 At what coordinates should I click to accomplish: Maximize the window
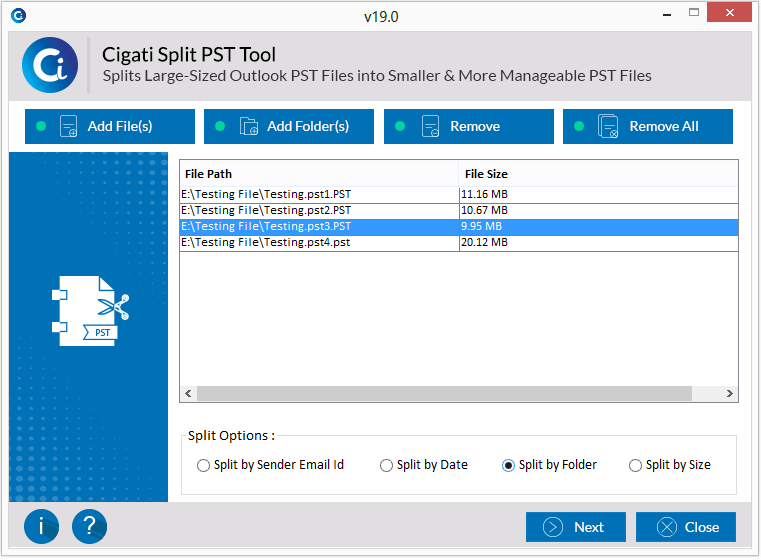[694, 13]
